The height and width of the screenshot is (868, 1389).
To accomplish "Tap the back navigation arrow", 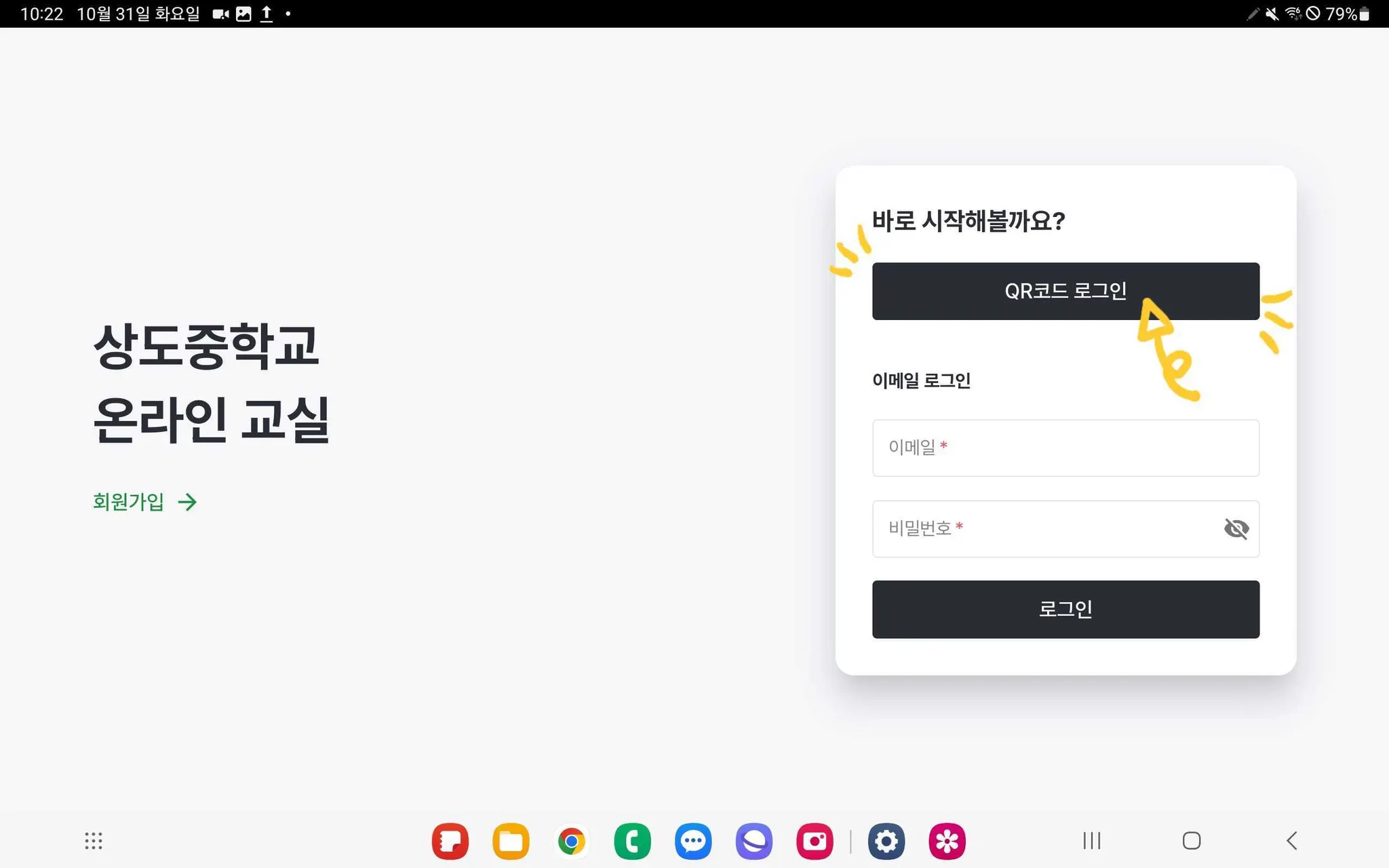I will (x=1291, y=841).
